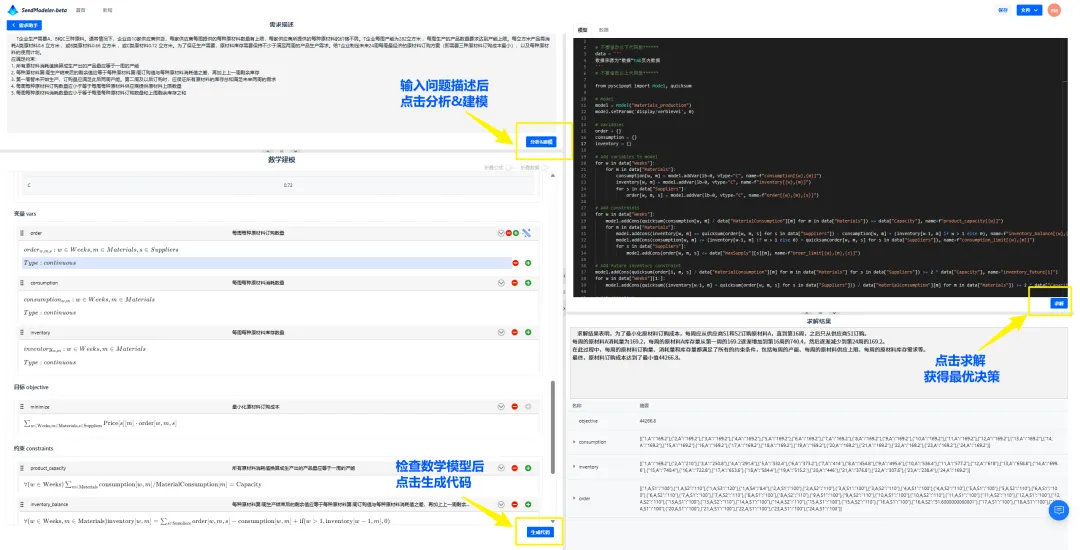
Task: Expand the inventory result row
Action: (x=574, y=467)
